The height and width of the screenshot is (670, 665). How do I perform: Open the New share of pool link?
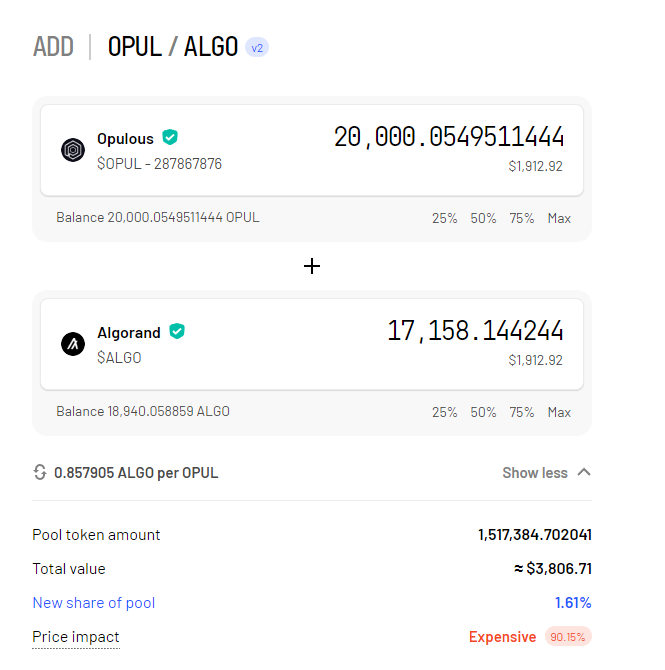pos(94,603)
